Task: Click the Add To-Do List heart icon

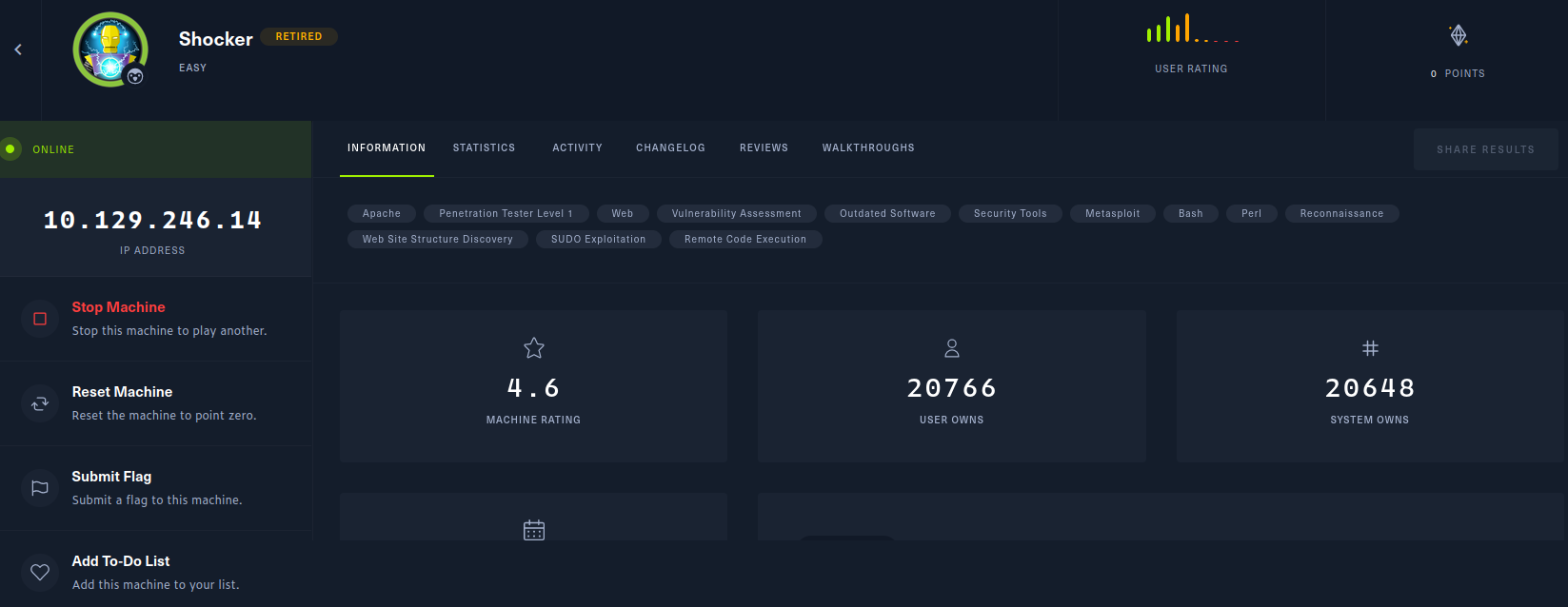Action: coord(40,573)
